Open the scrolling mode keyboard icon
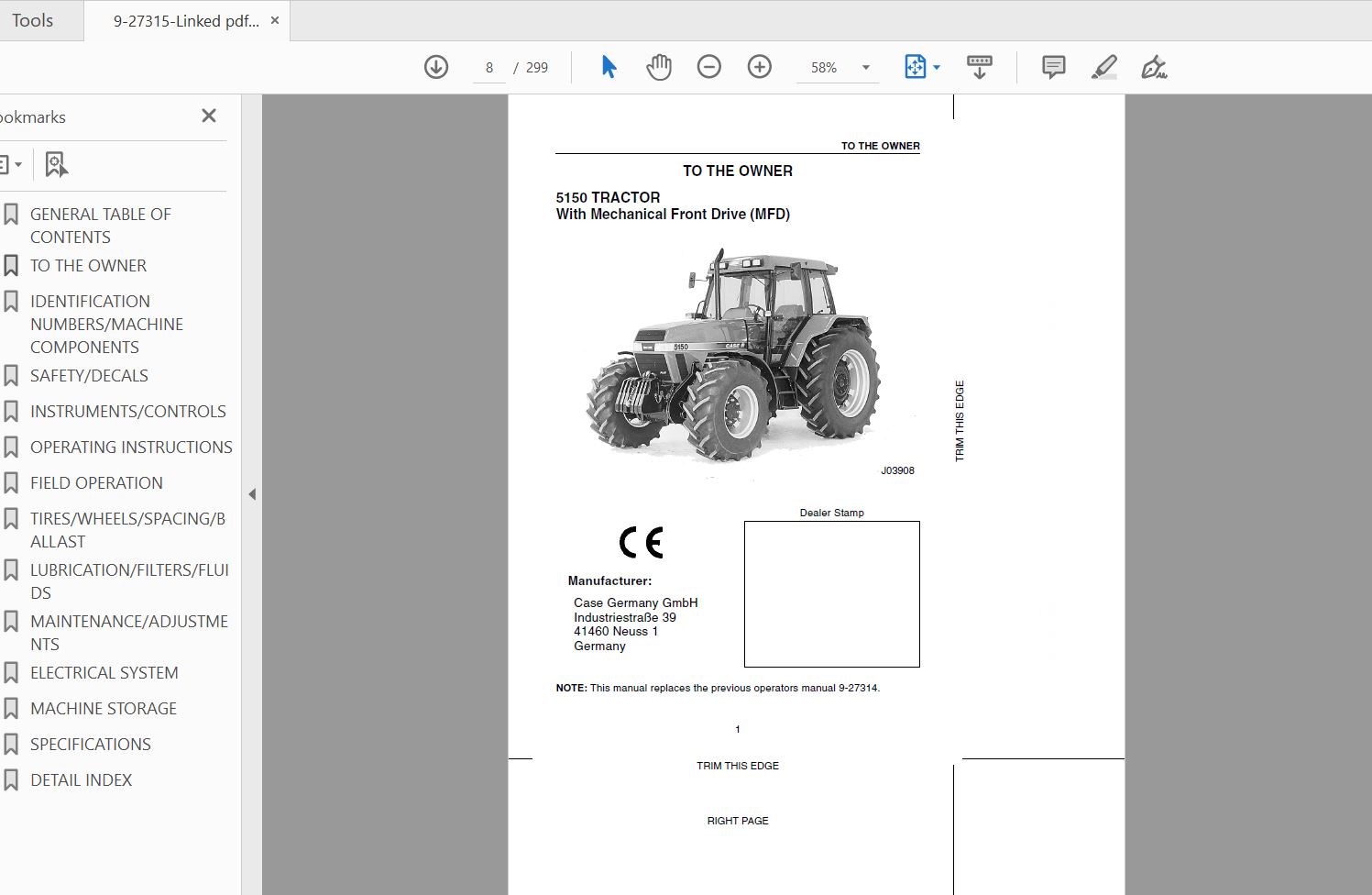1372x895 pixels. [979, 67]
